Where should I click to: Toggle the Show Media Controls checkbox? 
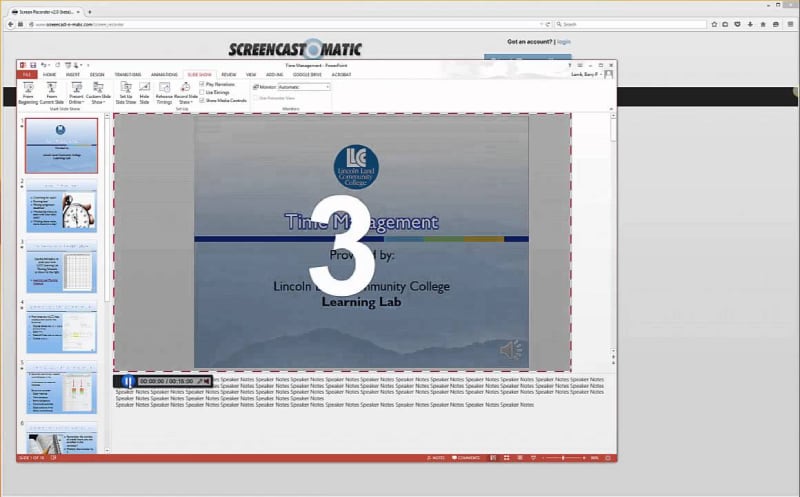pyautogui.click(x=202, y=101)
